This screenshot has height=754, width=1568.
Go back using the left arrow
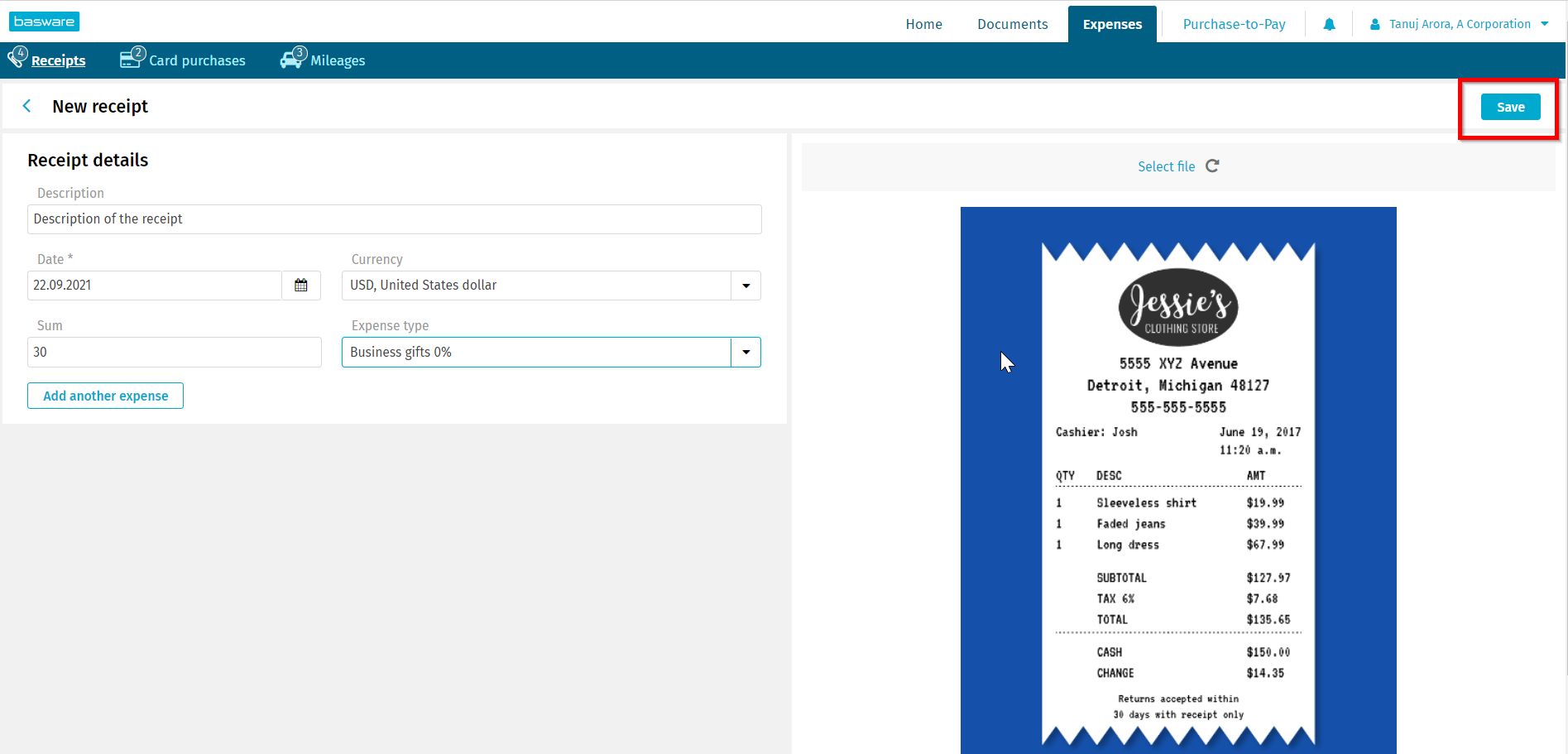tap(27, 106)
